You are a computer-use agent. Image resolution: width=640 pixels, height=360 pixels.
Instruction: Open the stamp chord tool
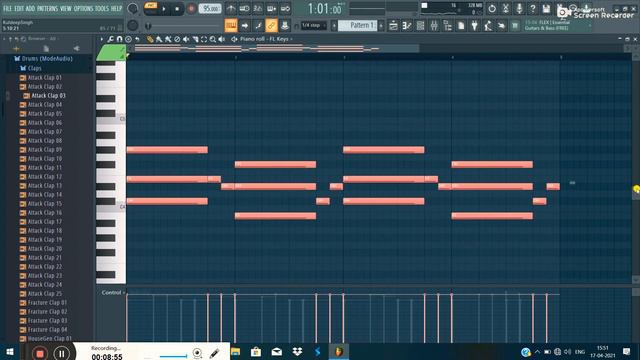tap(129, 39)
